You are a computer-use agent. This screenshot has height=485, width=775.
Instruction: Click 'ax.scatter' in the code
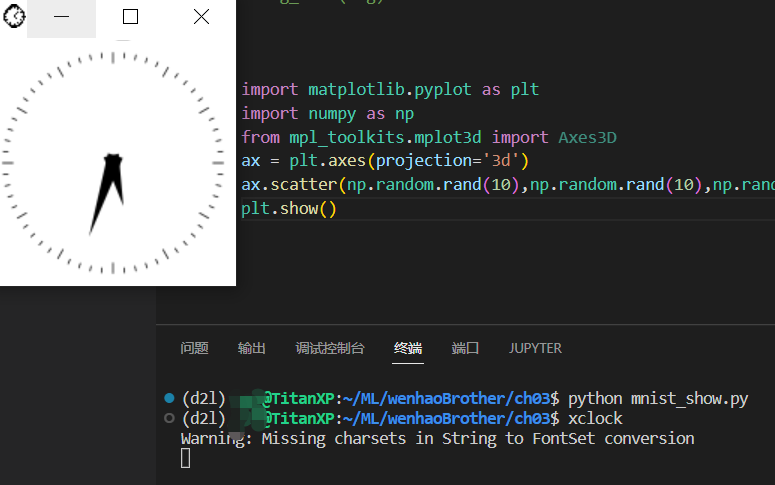point(289,184)
